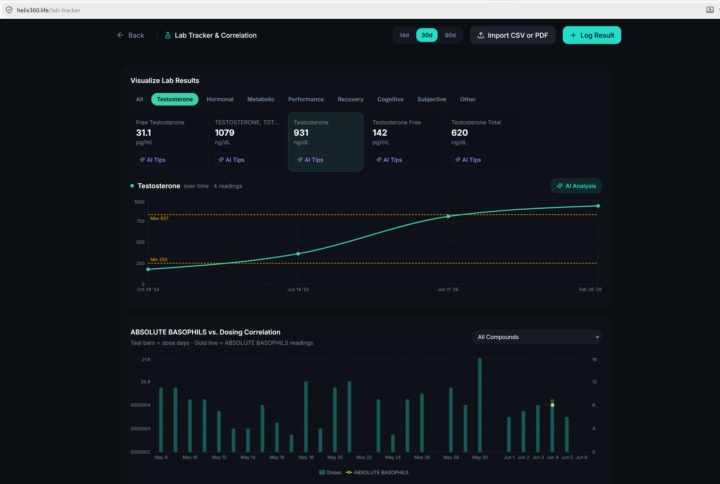This screenshot has width=720, height=484.
Task: Click the plus icon in Log Result
Action: coord(573,35)
